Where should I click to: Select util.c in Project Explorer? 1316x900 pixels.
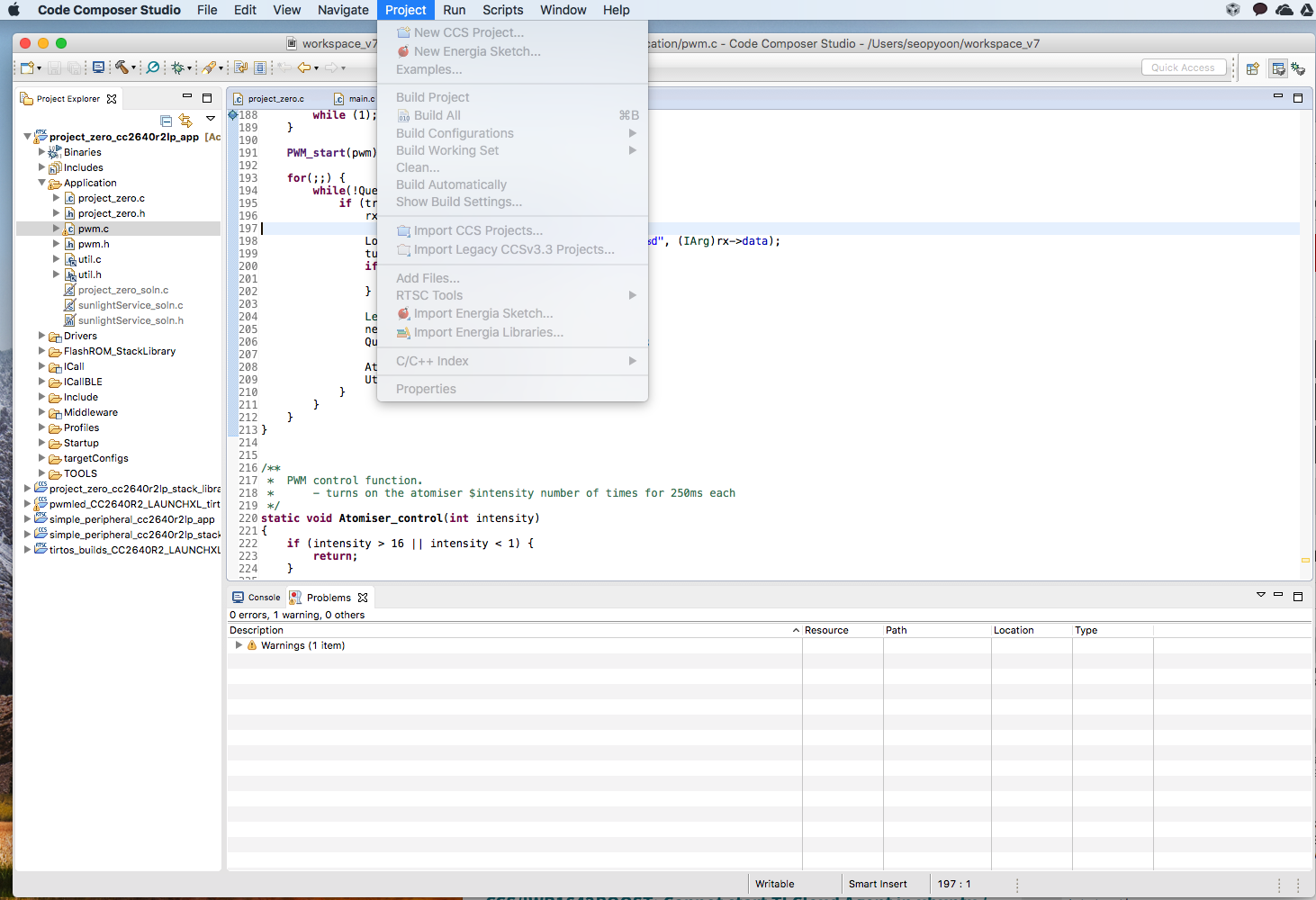click(x=89, y=259)
